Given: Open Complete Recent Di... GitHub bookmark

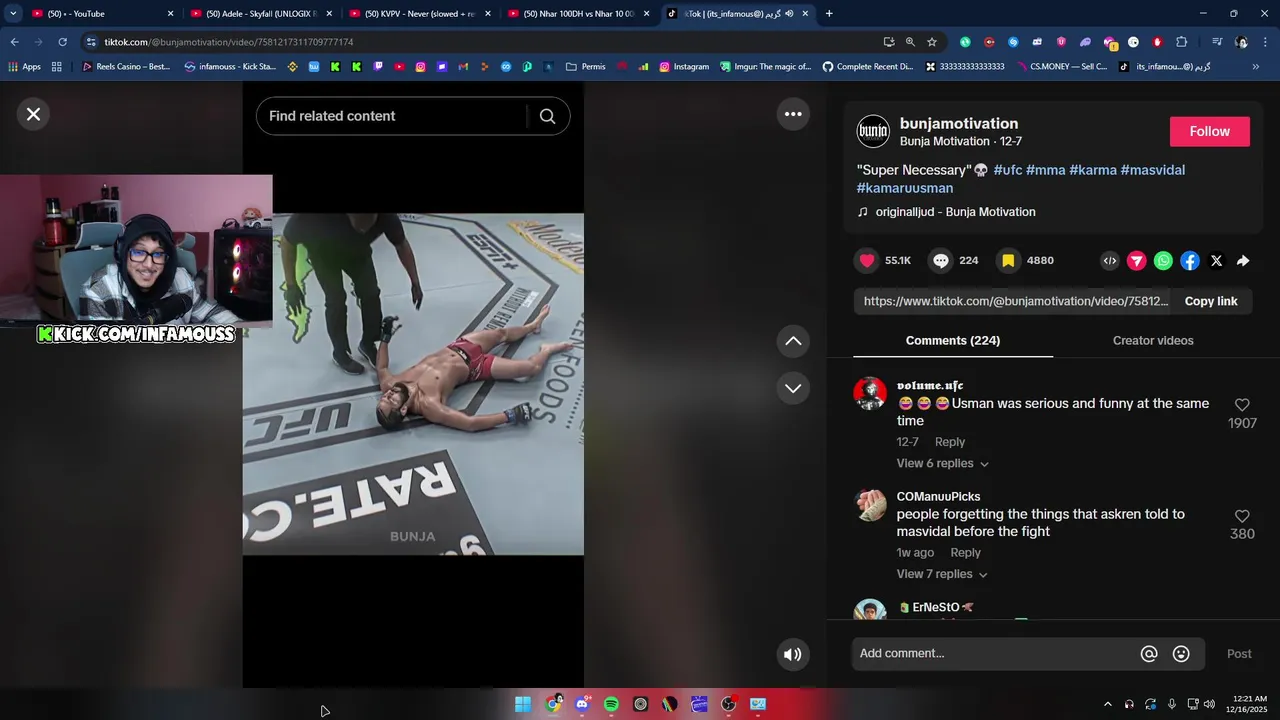Looking at the screenshot, I should (868, 67).
